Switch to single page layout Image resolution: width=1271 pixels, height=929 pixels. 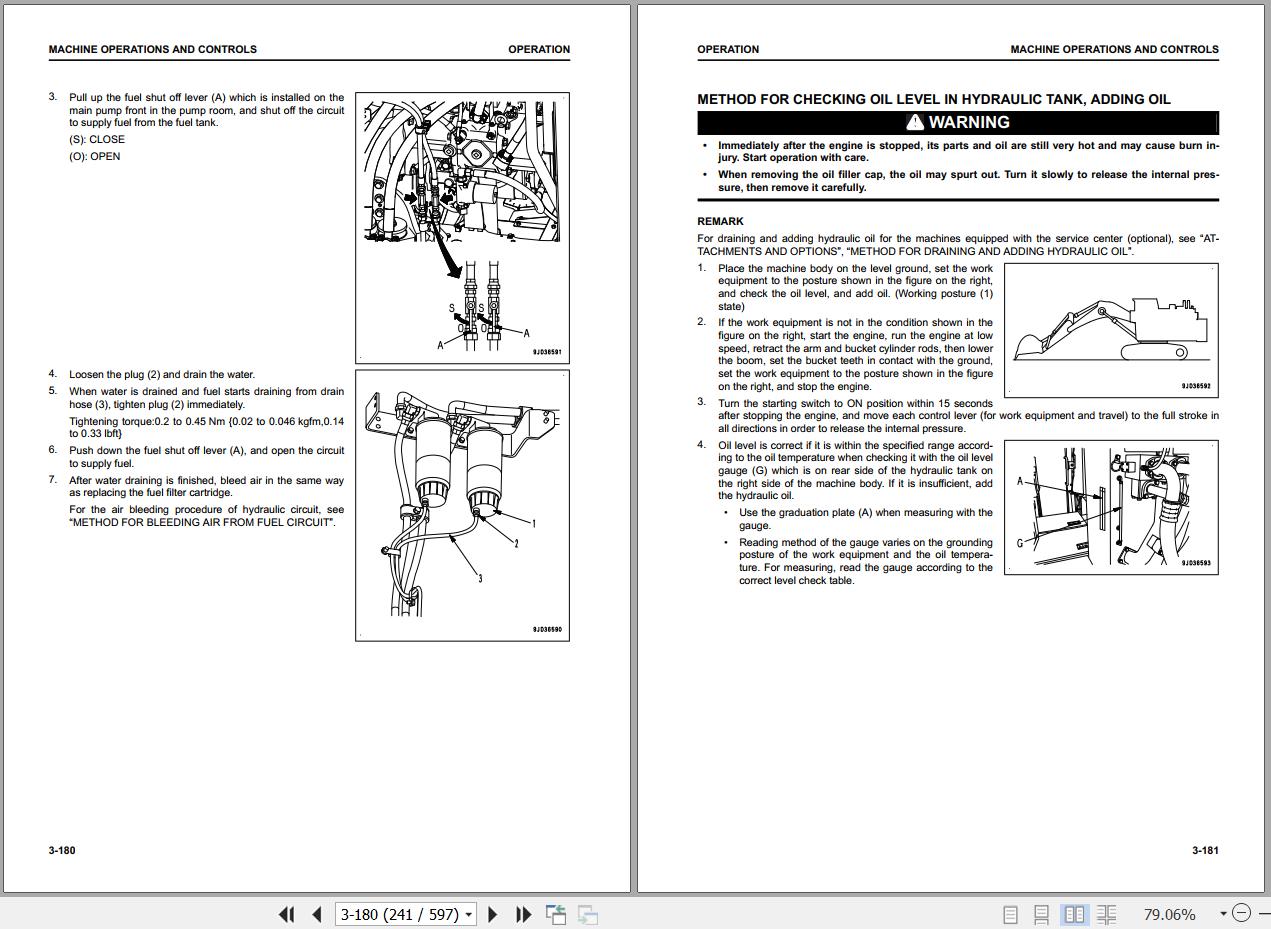pos(1010,914)
